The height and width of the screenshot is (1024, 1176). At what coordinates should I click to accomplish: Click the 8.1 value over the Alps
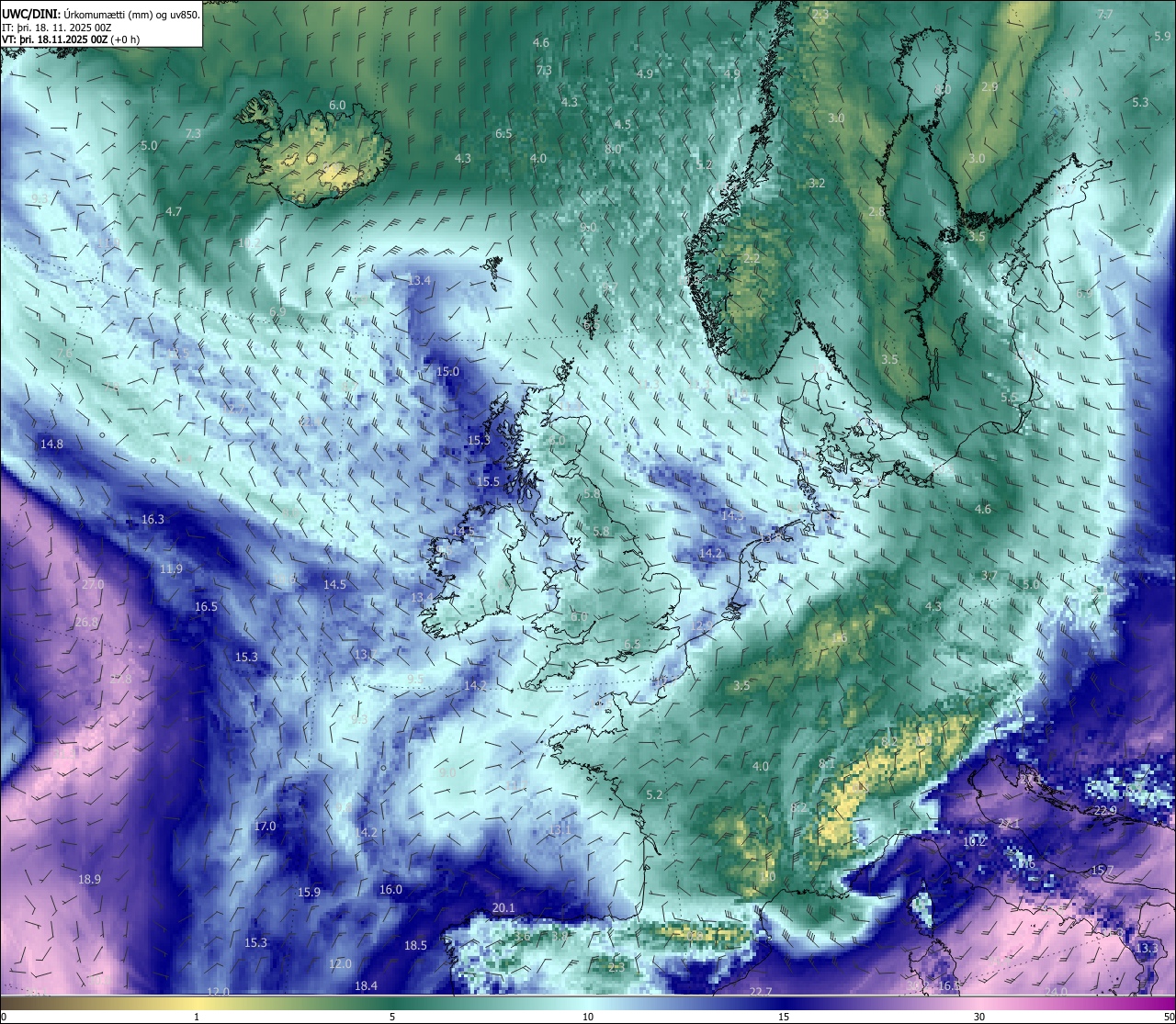tap(827, 763)
